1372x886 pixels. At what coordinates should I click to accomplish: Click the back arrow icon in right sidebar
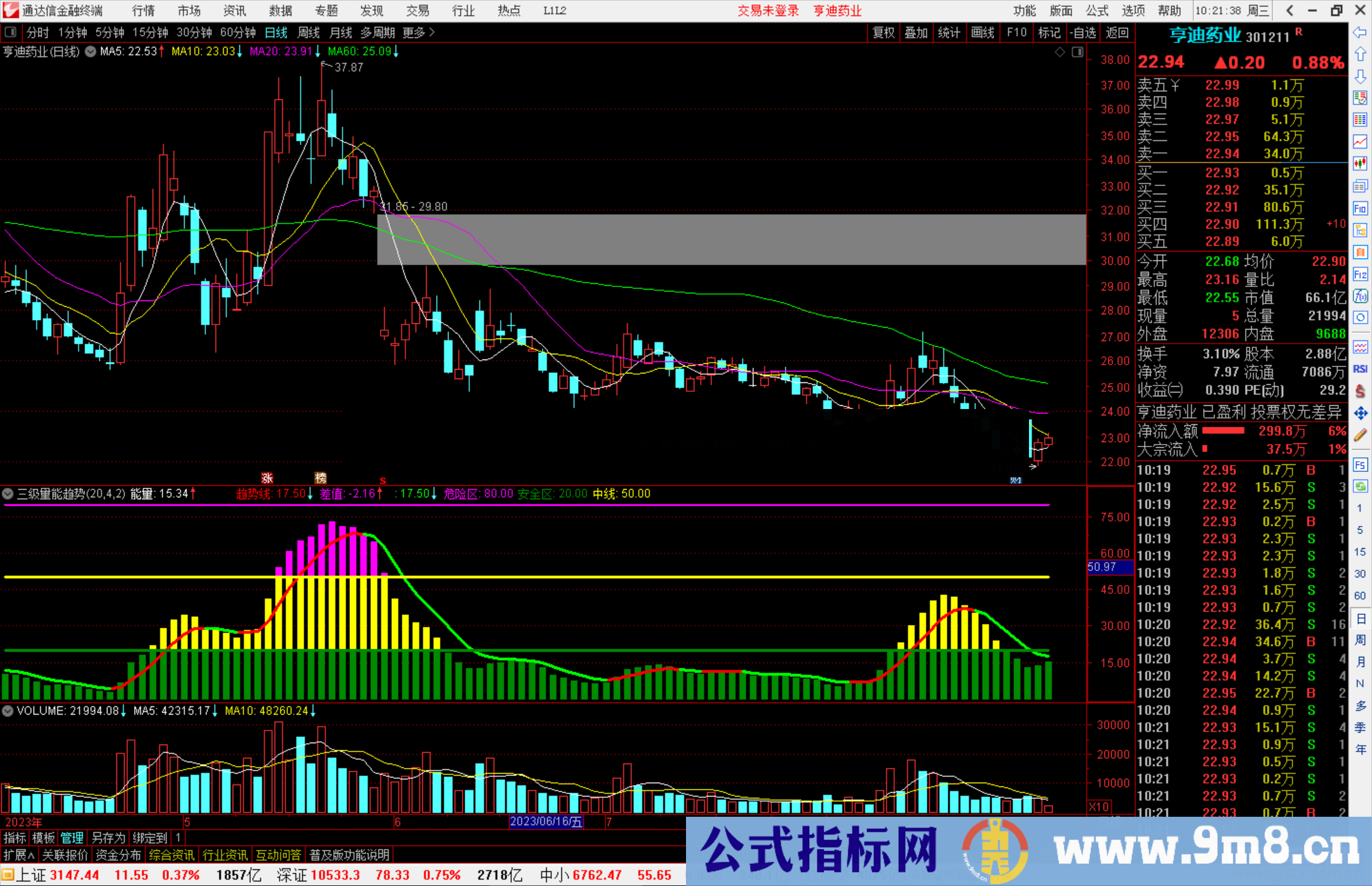click(1360, 32)
